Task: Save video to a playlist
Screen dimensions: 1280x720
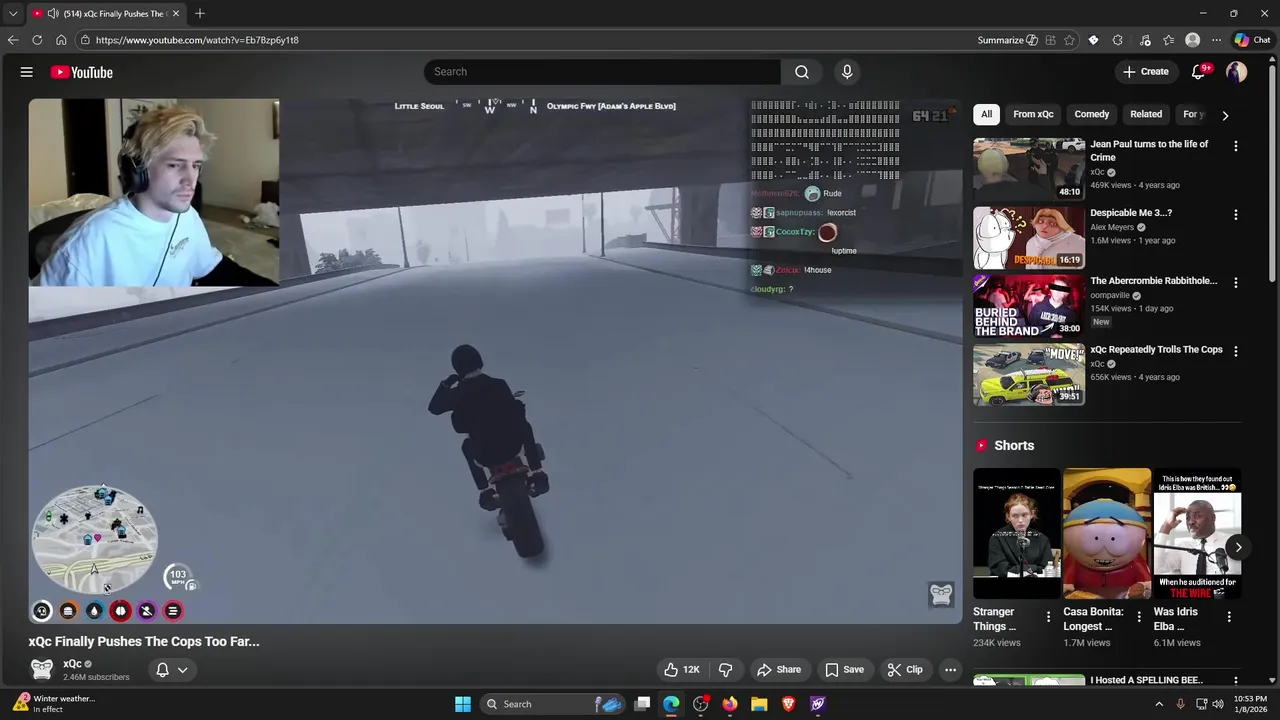Action: [844, 670]
